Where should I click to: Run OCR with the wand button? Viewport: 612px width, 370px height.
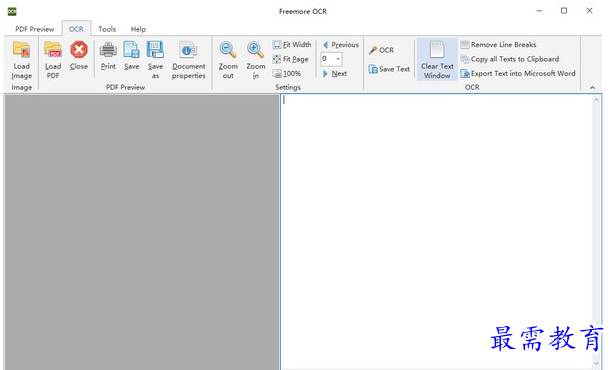tap(381, 50)
